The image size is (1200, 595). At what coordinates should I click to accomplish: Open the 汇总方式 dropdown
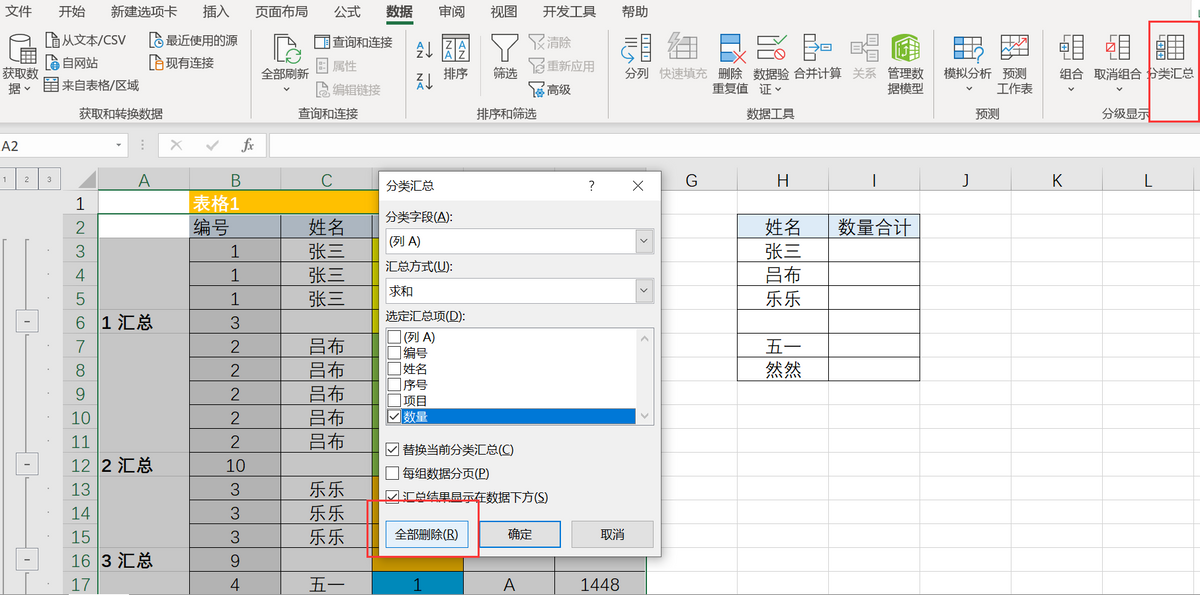(644, 291)
